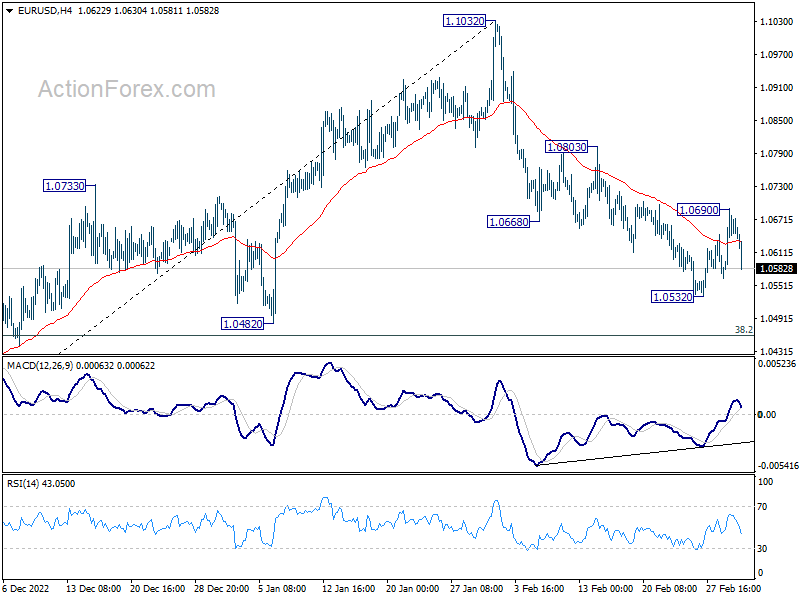Click the 5 Jan 08:00 time label
800x600 pixels.
[x=282, y=589]
